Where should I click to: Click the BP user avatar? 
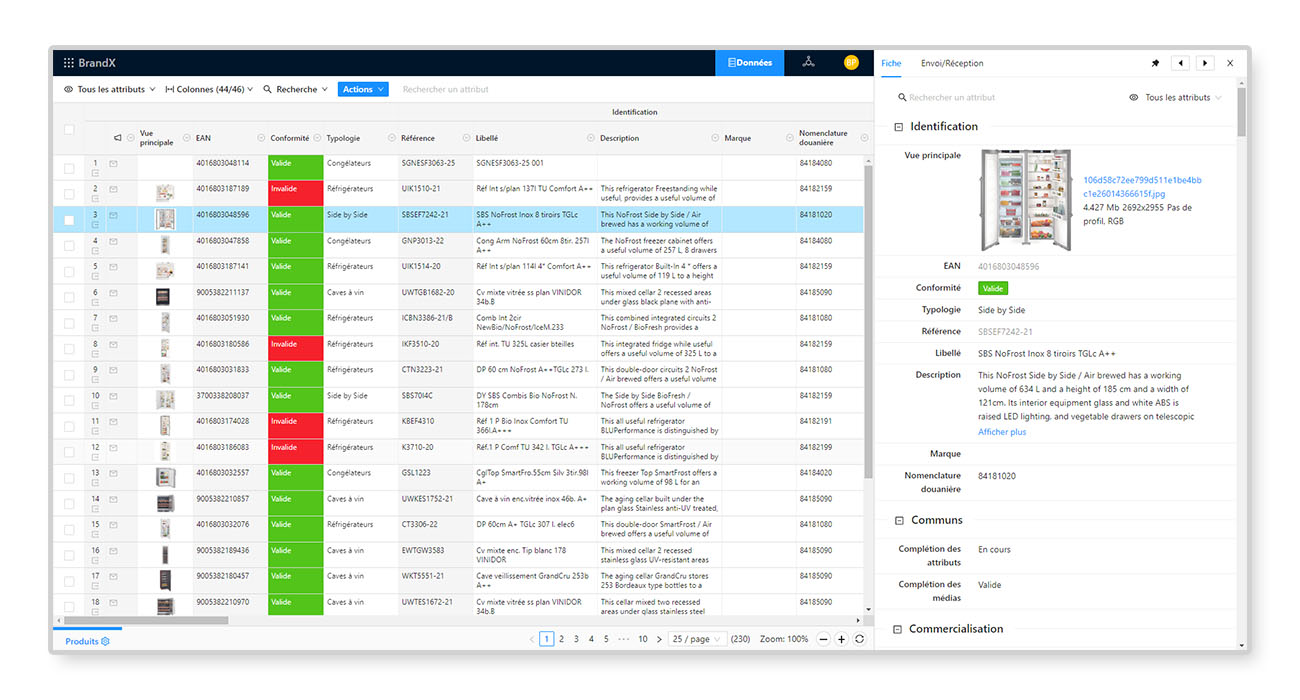pos(851,63)
